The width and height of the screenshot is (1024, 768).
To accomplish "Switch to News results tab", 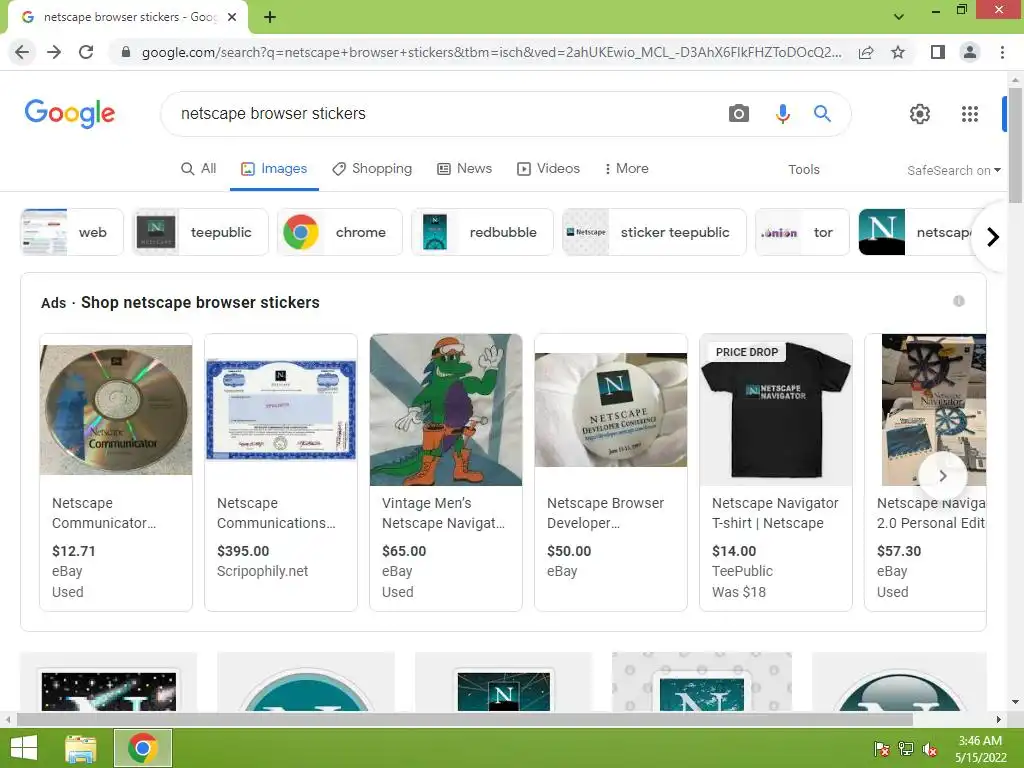I will coord(464,168).
